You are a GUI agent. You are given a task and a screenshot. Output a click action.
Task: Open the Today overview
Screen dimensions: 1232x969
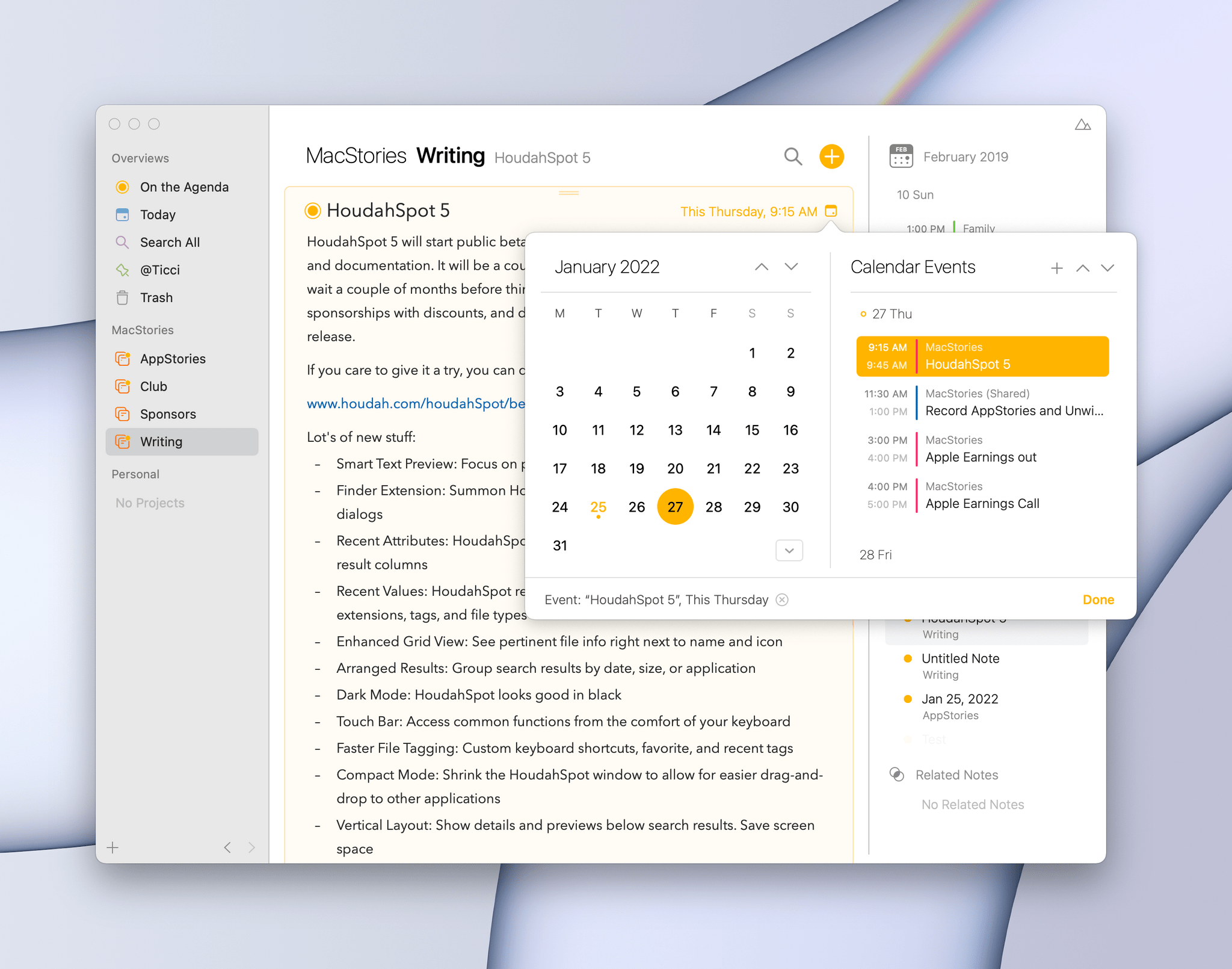coord(182,214)
